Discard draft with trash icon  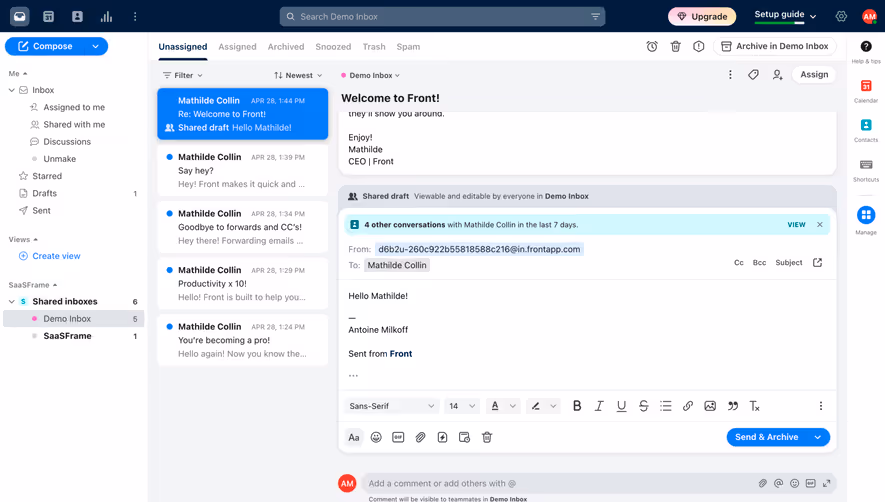coord(487,437)
